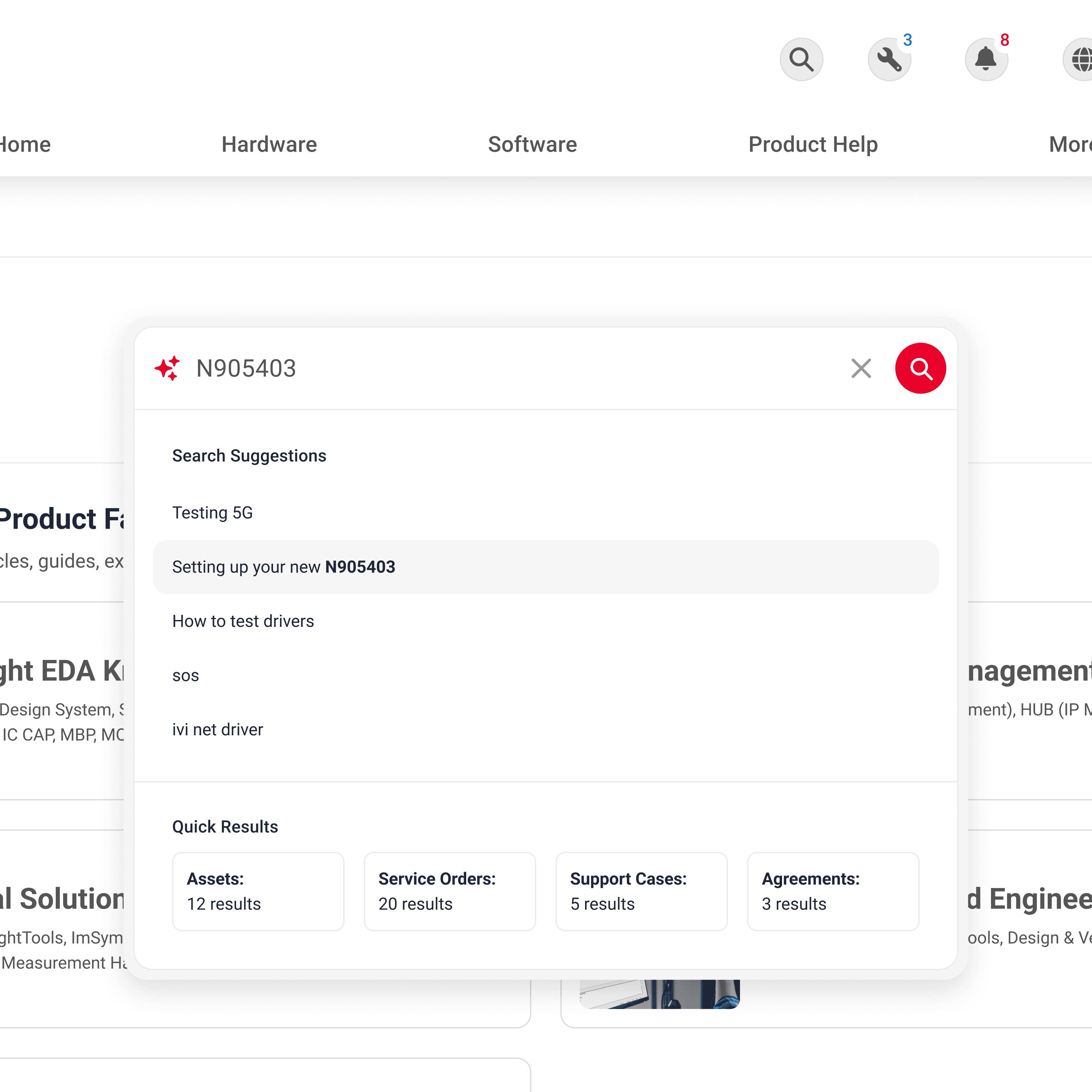Open the Software menu item
Screen dimensions: 1092x1092
point(532,145)
